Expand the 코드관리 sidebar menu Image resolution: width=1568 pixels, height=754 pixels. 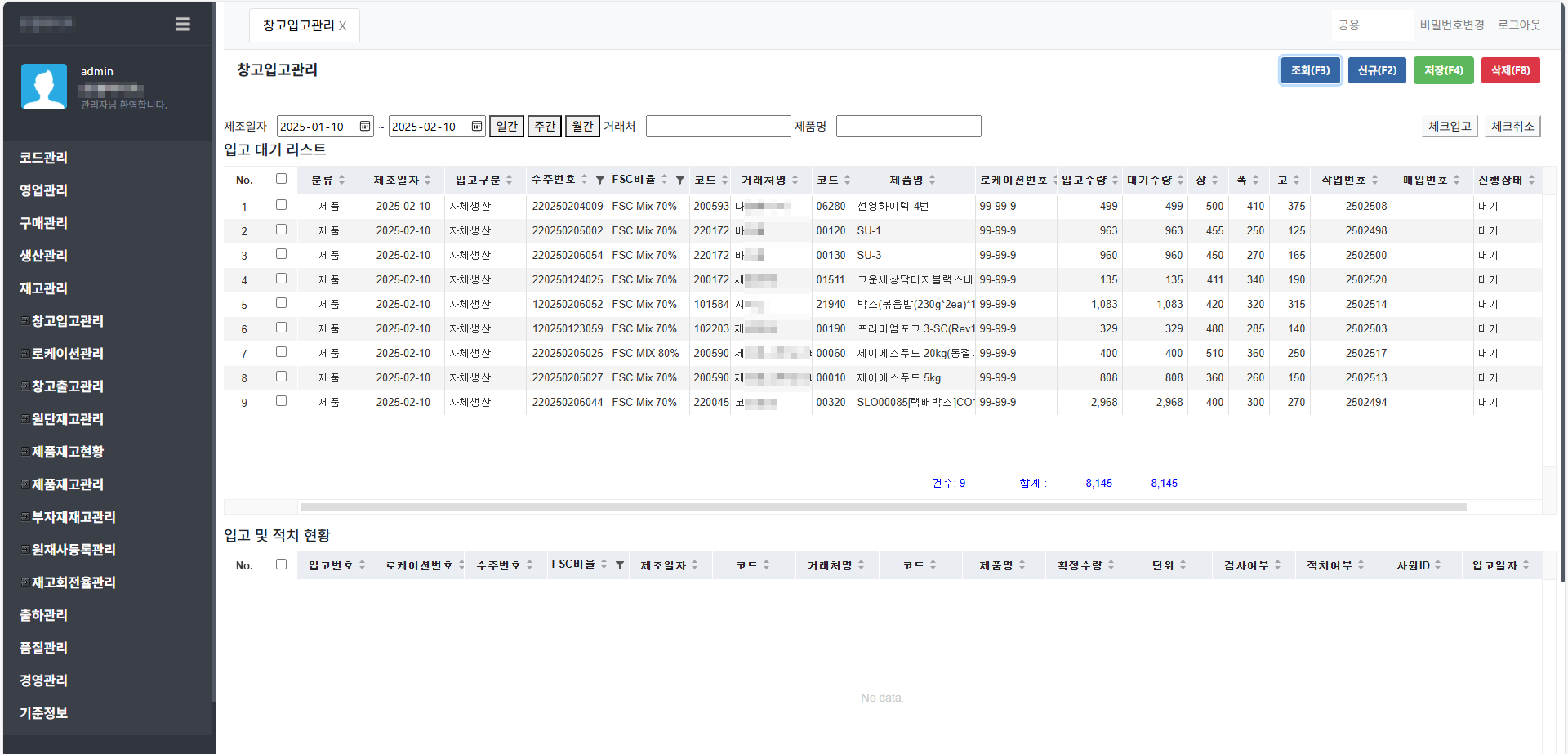tap(44, 158)
